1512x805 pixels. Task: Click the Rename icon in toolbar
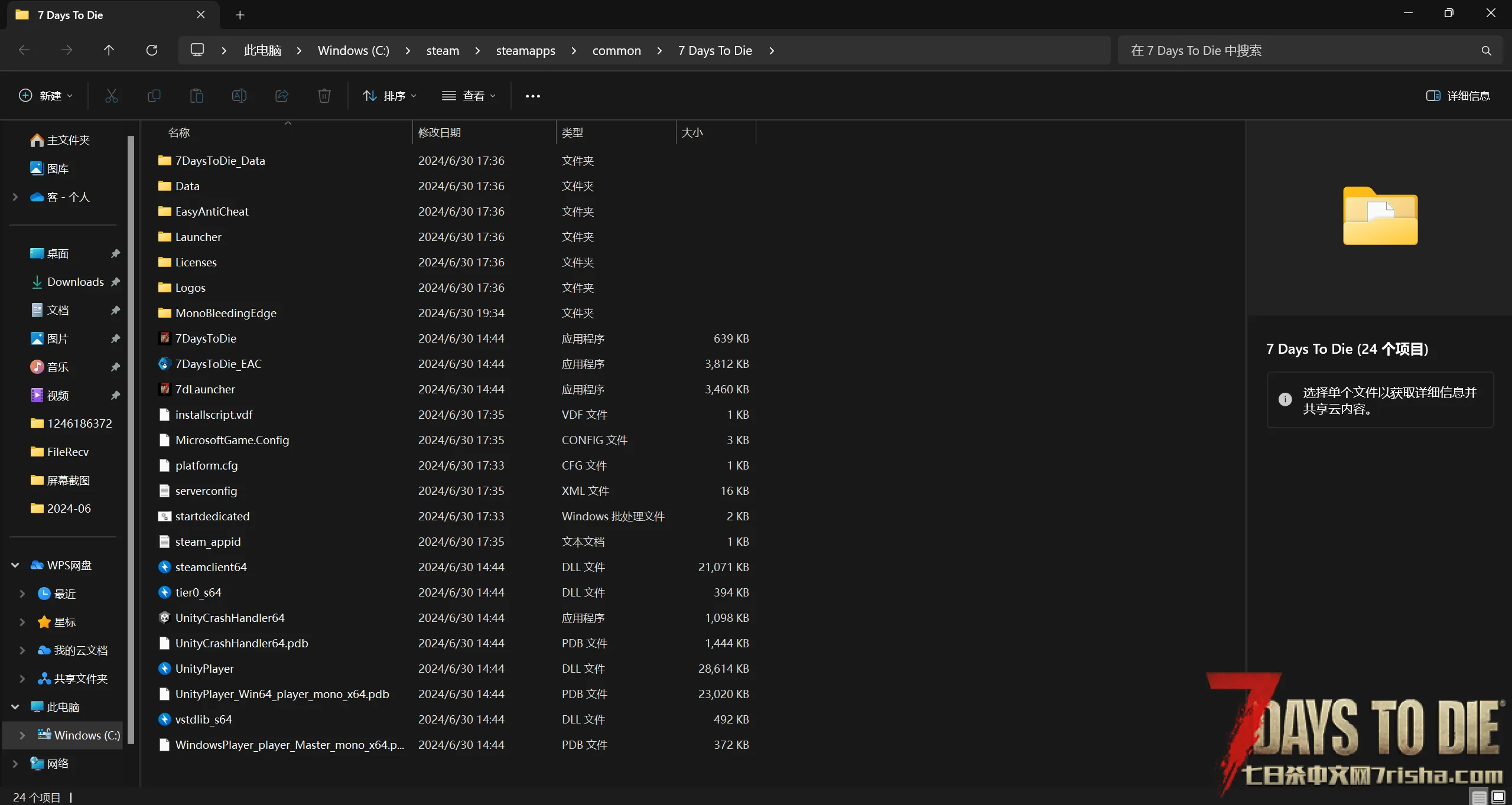point(239,96)
